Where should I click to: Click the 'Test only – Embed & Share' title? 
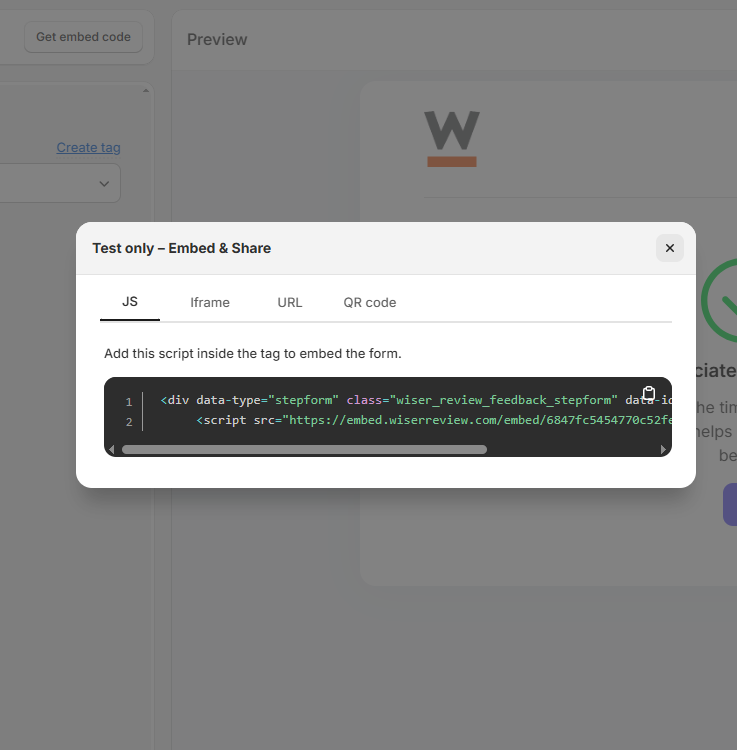pos(181,248)
